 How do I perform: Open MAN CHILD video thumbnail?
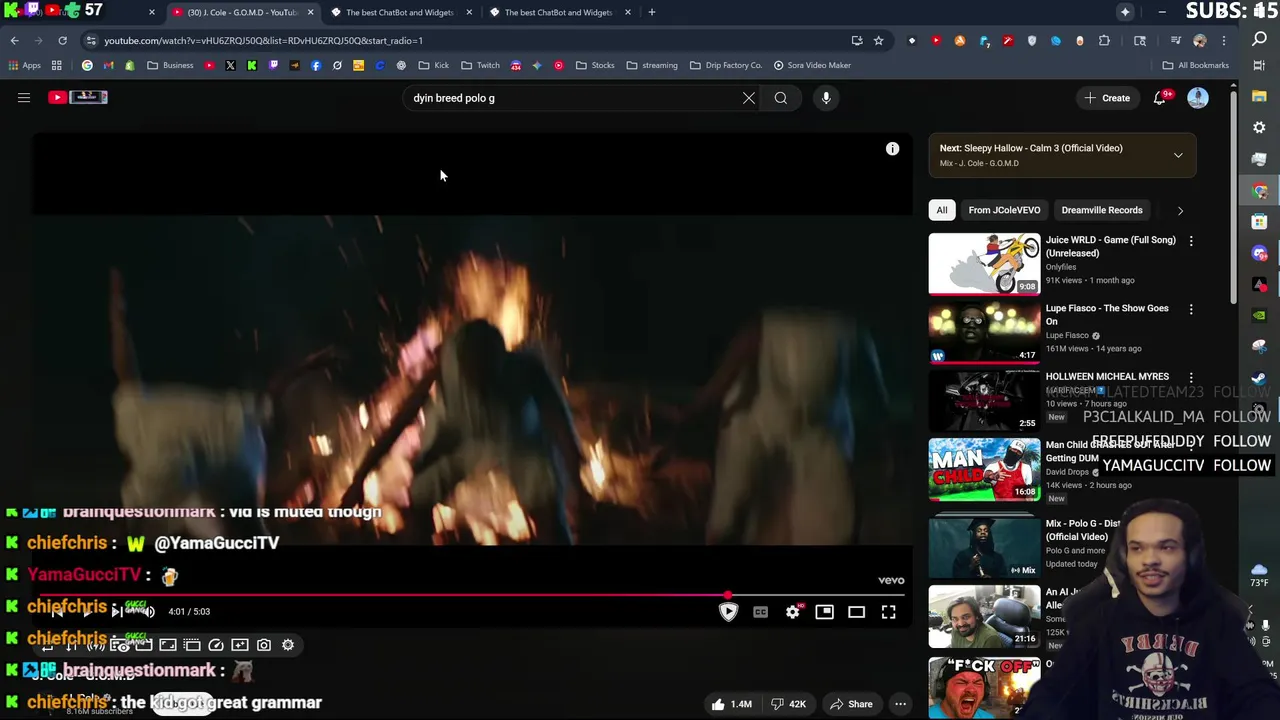point(984,468)
